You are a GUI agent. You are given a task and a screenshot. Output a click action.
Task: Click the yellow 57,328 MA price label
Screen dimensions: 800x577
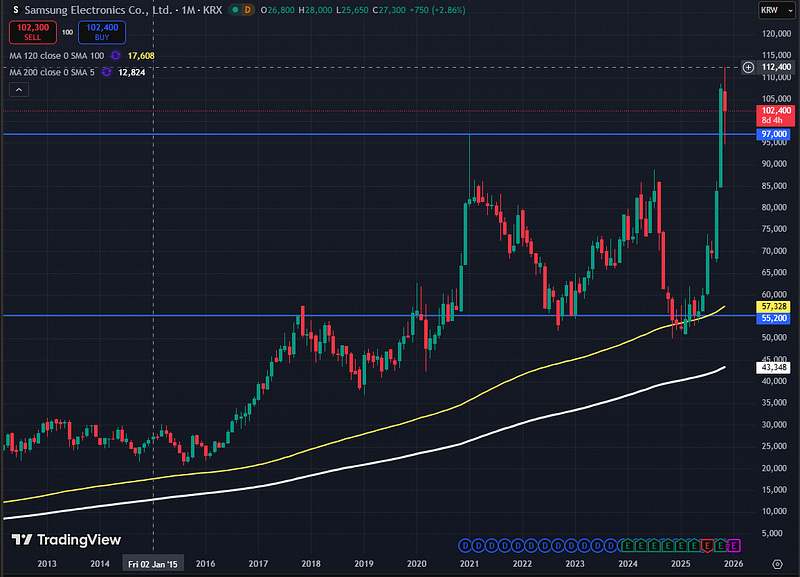click(773, 307)
